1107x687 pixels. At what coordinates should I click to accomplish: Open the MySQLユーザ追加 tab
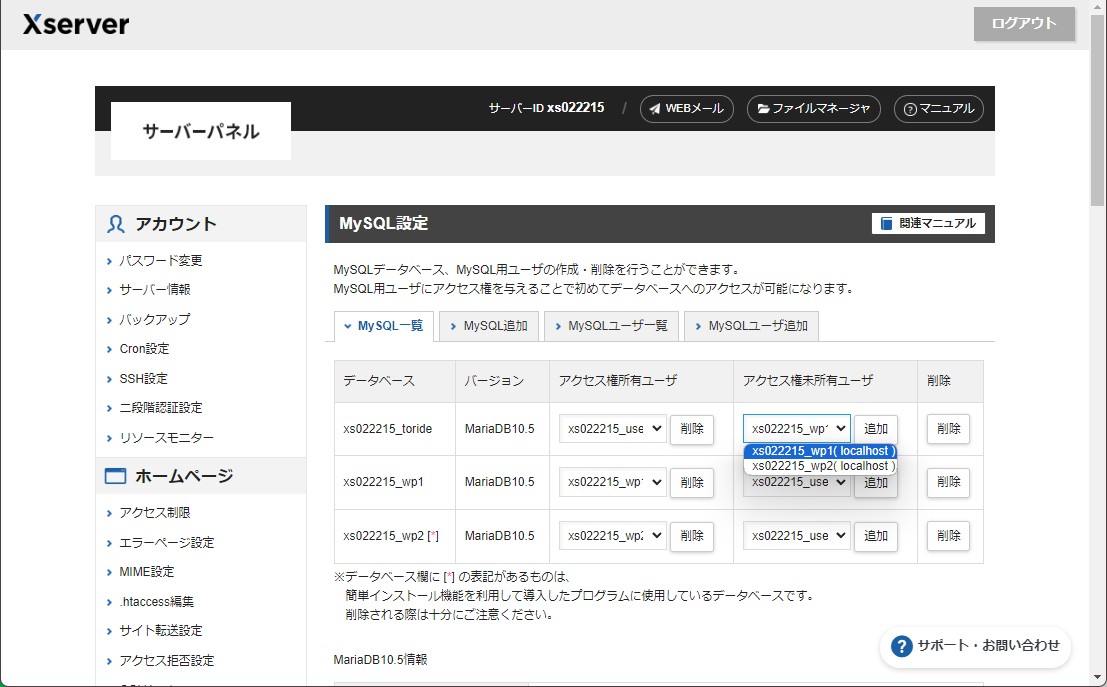coord(751,326)
